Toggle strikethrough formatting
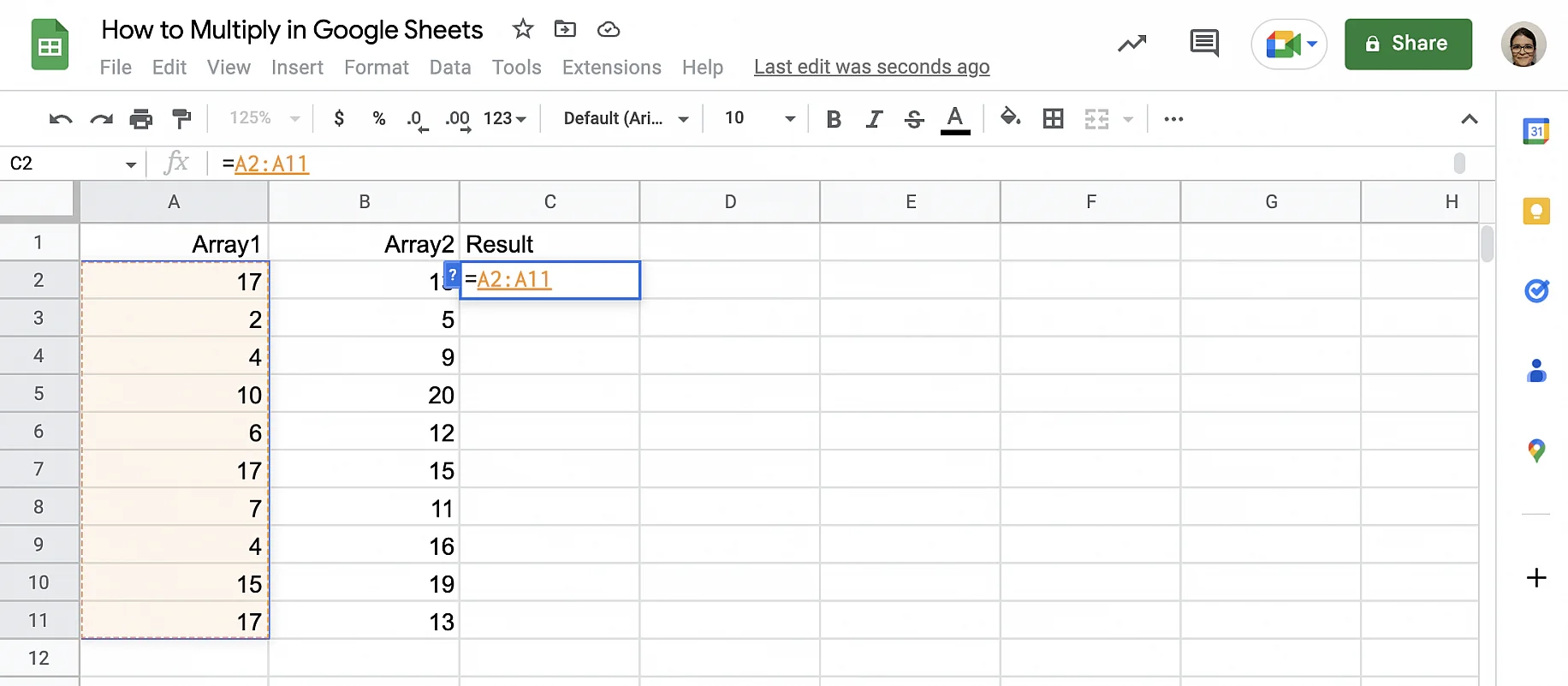This screenshot has width=1568, height=686. click(913, 119)
